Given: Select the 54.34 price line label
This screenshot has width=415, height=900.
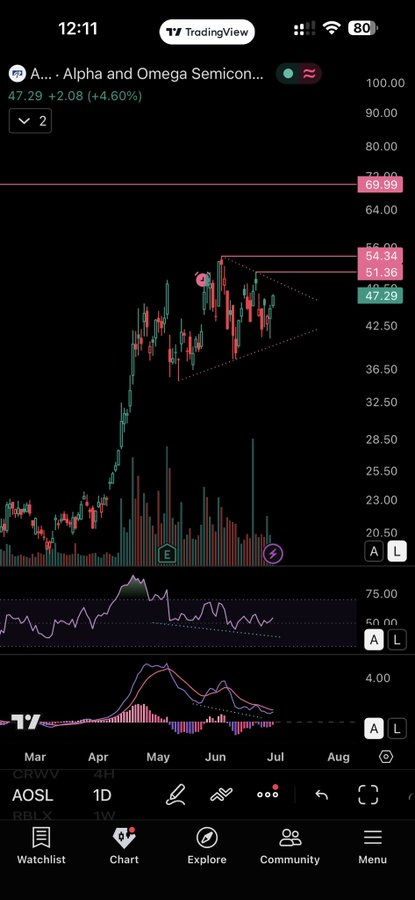Looking at the screenshot, I should (380, 256).
